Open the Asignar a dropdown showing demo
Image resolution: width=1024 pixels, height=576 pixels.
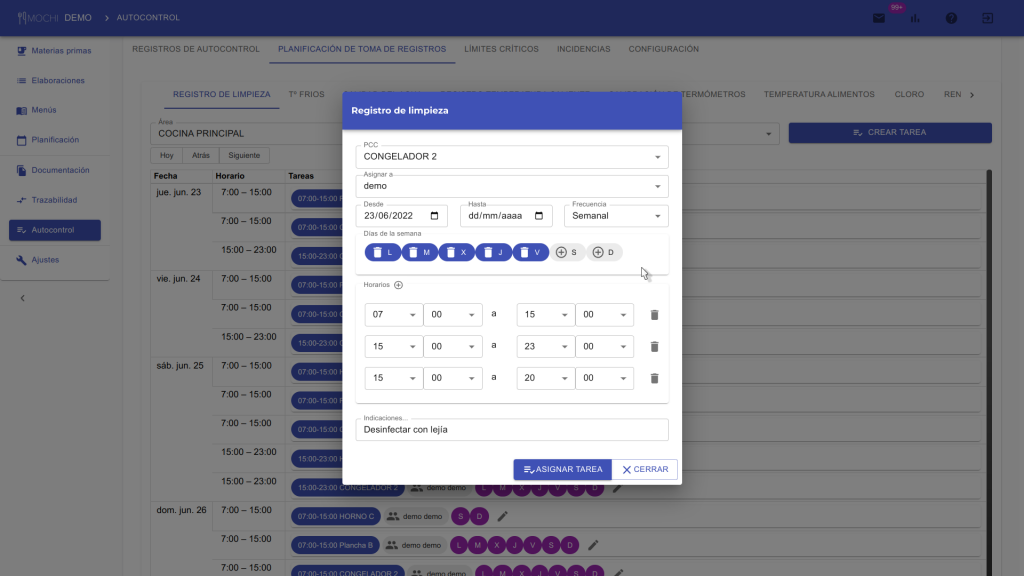511,186
